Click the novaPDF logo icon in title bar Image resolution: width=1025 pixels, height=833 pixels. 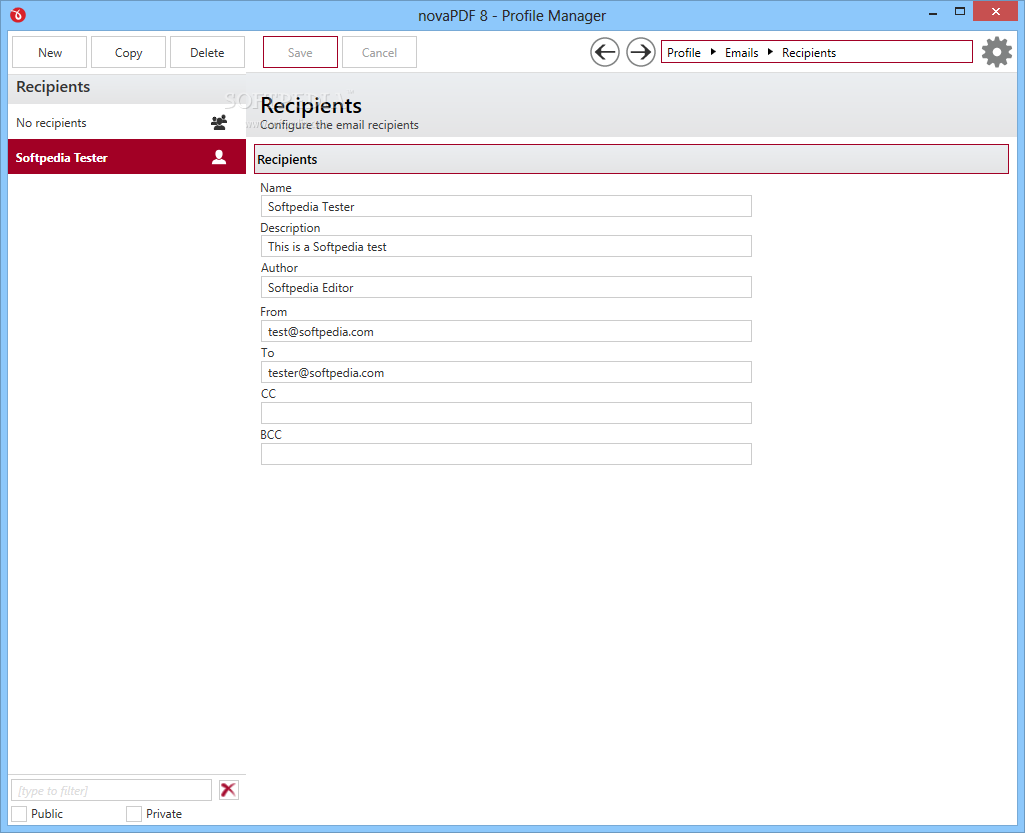coord(18,14)
